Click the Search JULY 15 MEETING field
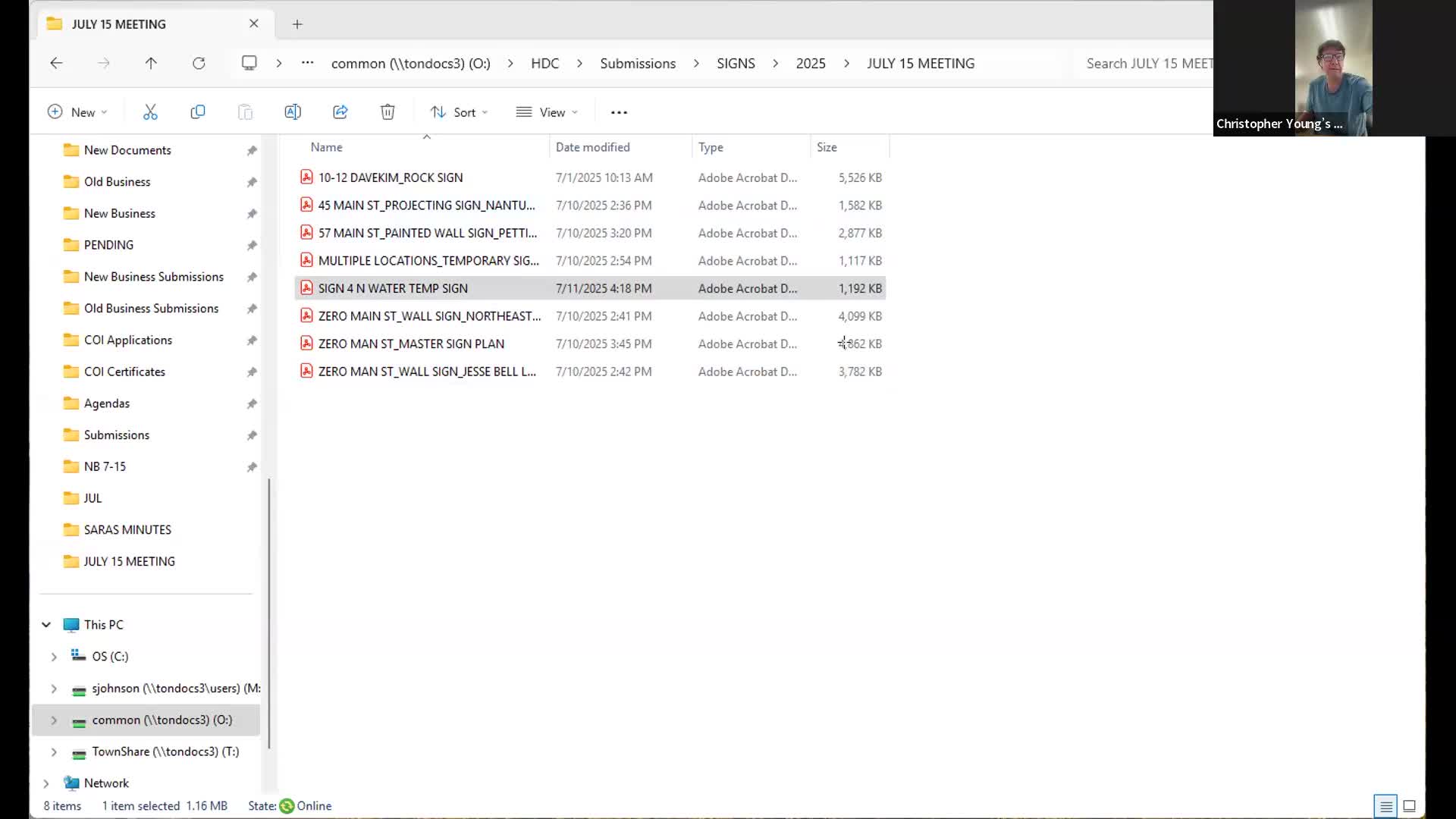This screenshot has width=1456, height=819. click(1145, 64)
